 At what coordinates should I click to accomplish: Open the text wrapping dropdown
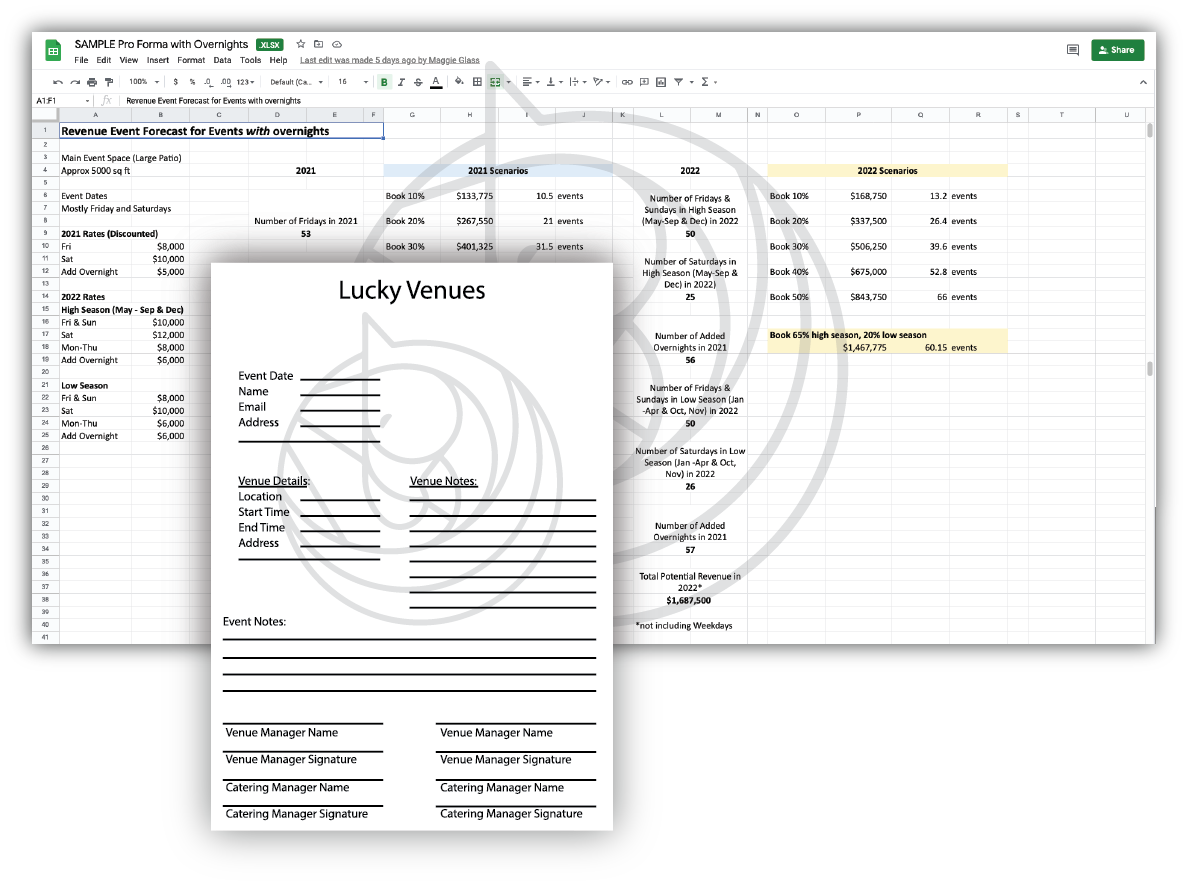click(x=578, y=82)
